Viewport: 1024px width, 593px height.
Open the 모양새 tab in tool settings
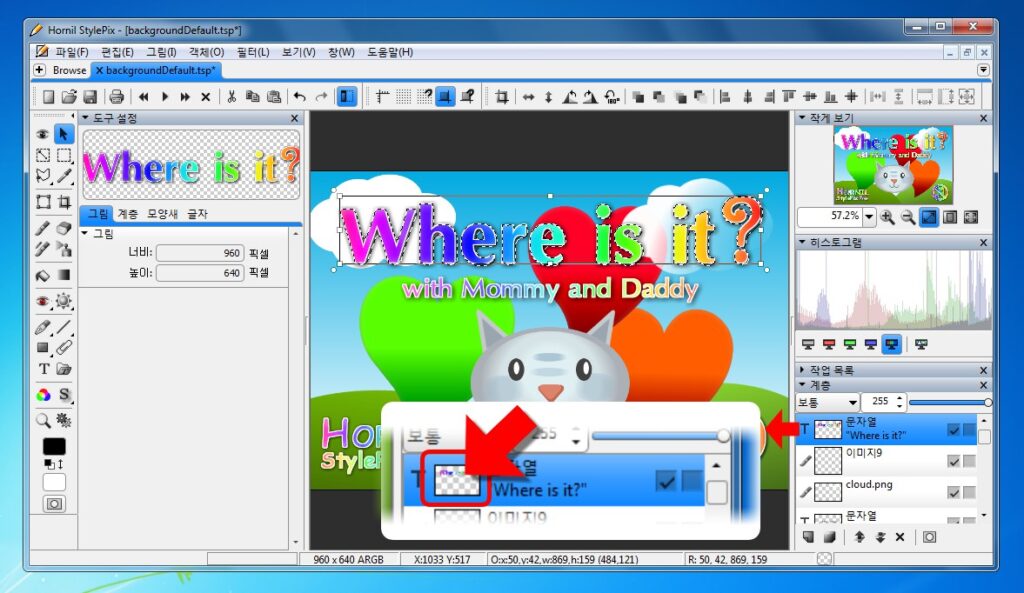163,214
